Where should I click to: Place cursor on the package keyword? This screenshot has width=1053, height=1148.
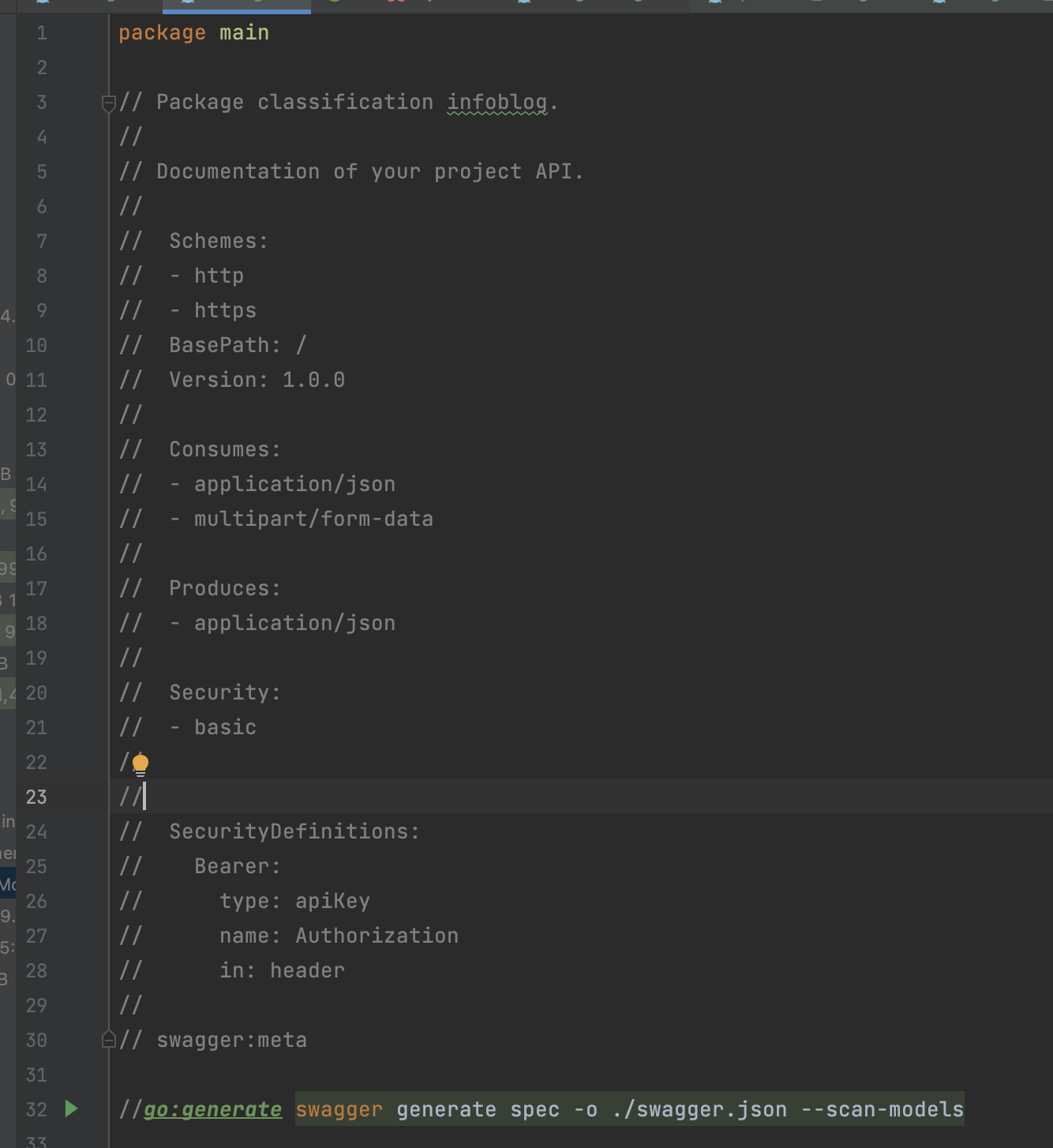pos(162,33)
